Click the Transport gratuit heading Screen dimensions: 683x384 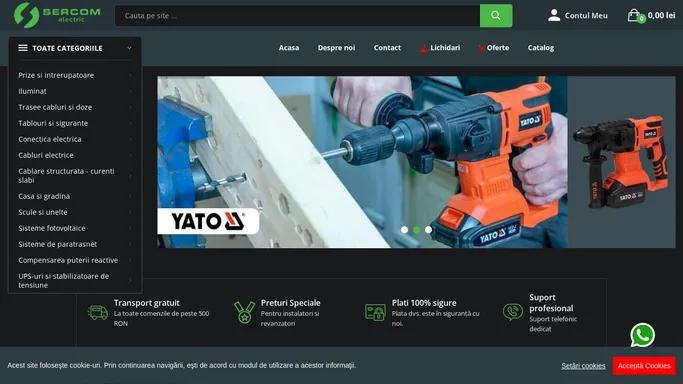(147, 303)
